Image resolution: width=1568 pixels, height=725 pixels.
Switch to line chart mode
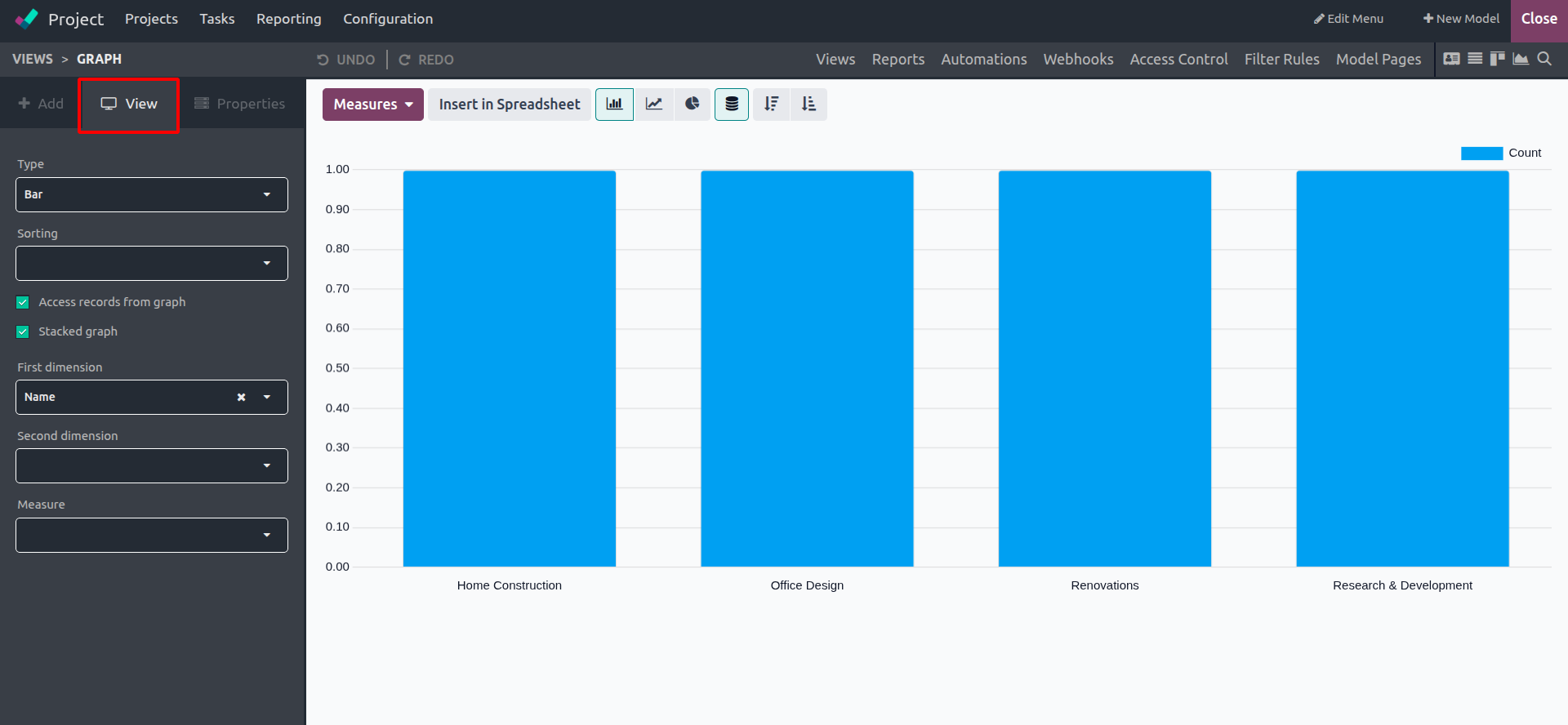click(654, 105)
